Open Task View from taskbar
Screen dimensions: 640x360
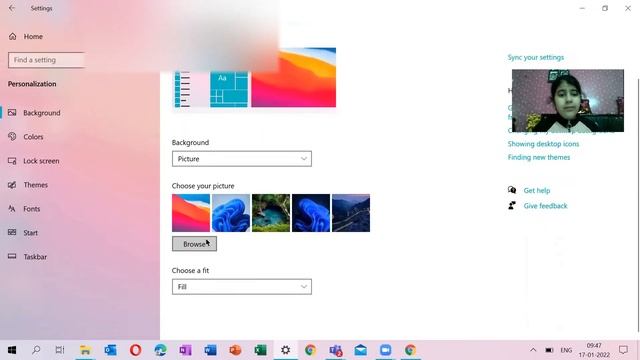60,350
